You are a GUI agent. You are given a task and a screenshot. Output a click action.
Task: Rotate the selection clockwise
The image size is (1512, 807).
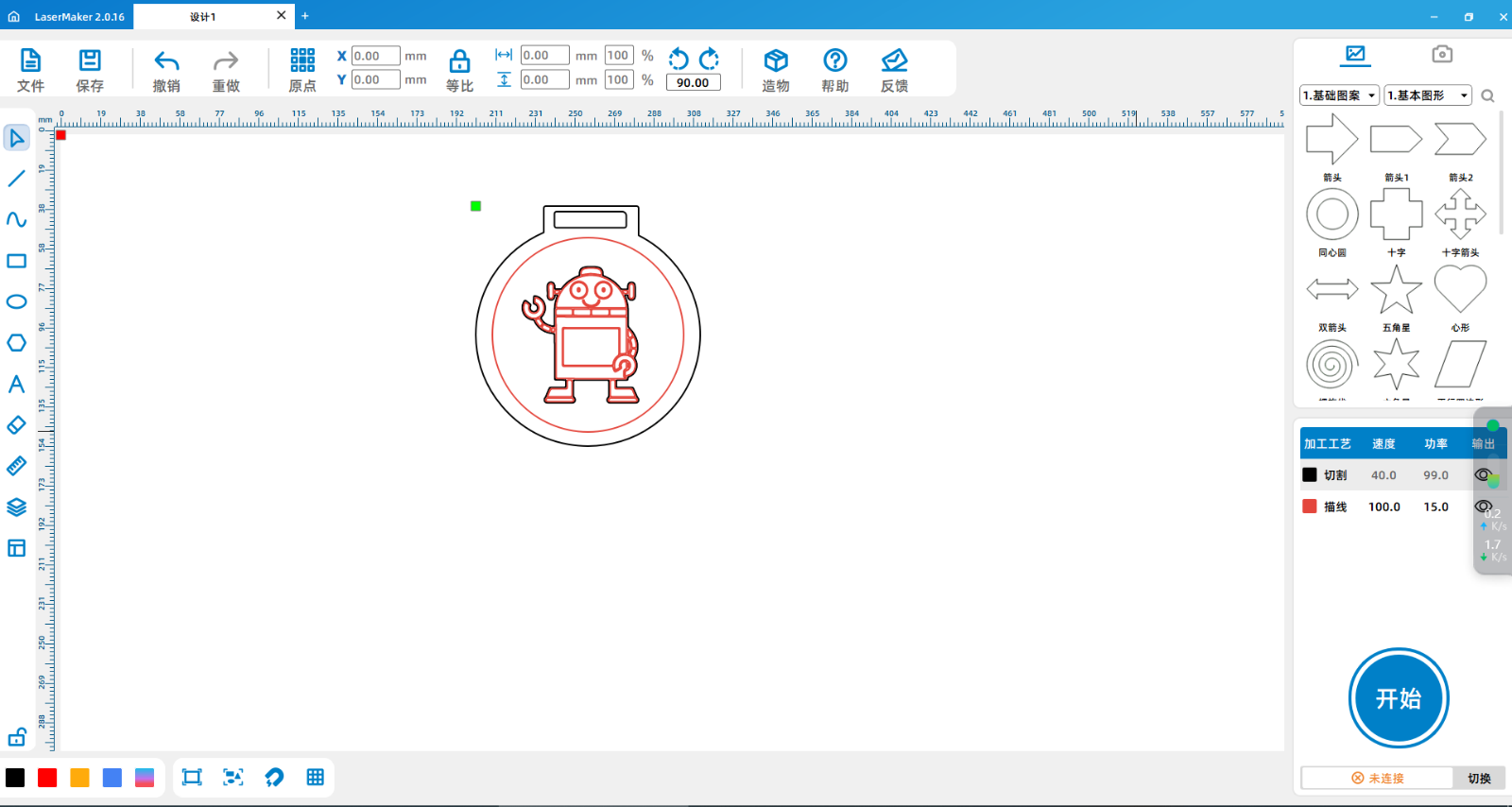710,59
